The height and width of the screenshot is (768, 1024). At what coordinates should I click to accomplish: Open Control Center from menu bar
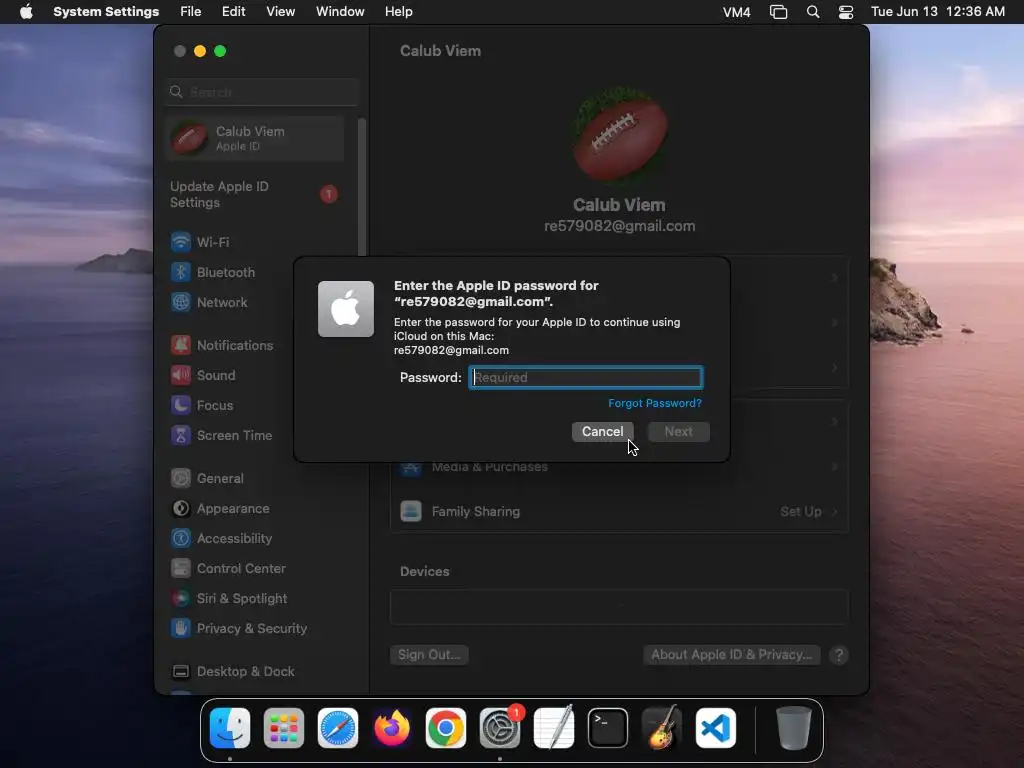(x=846, y=12)
